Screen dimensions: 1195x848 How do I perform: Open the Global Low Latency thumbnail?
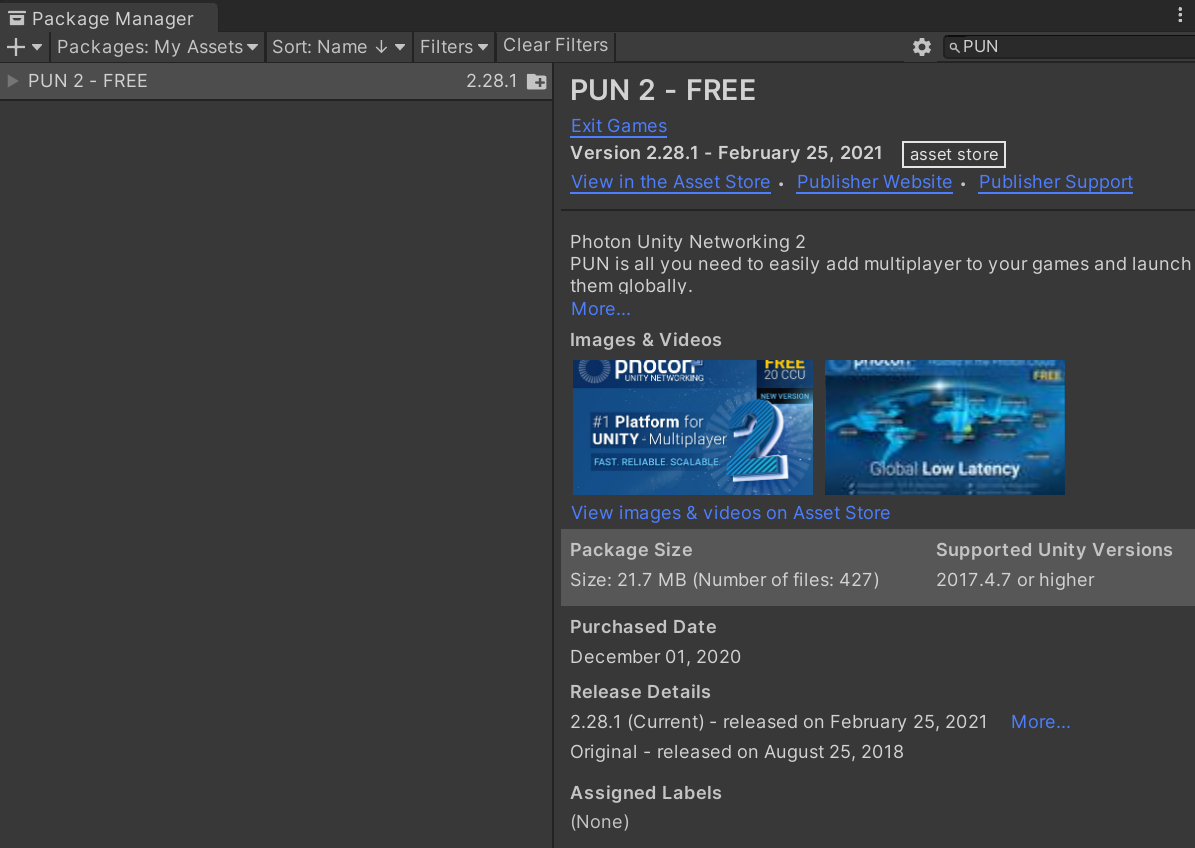point(944,427)
